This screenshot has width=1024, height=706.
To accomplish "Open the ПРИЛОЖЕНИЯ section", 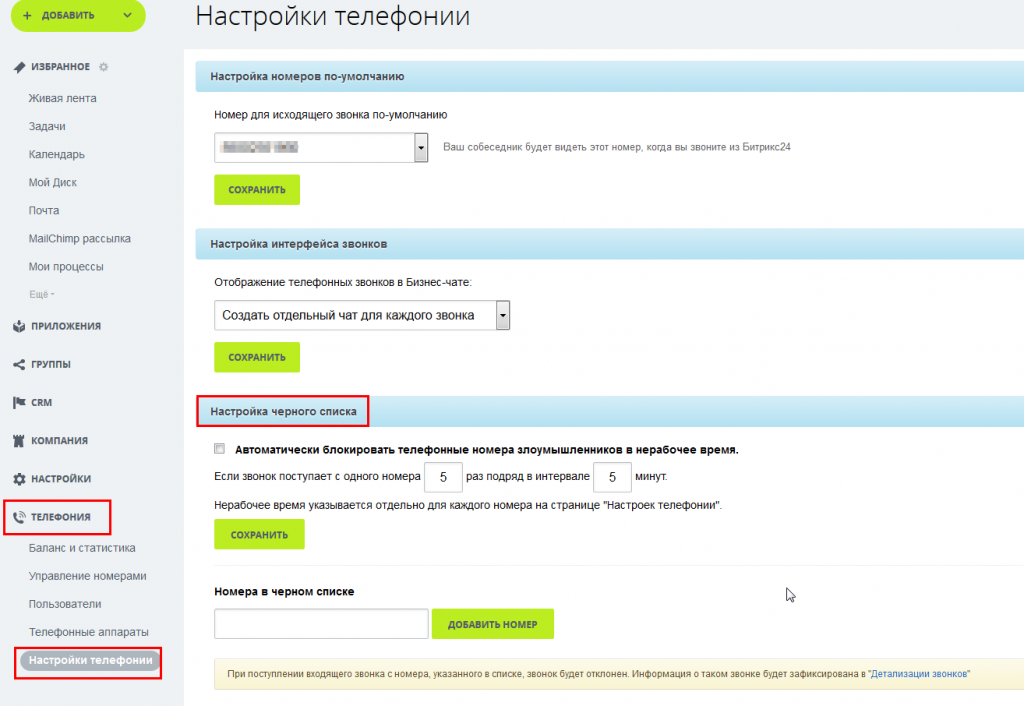I will (x=66, y=326).
